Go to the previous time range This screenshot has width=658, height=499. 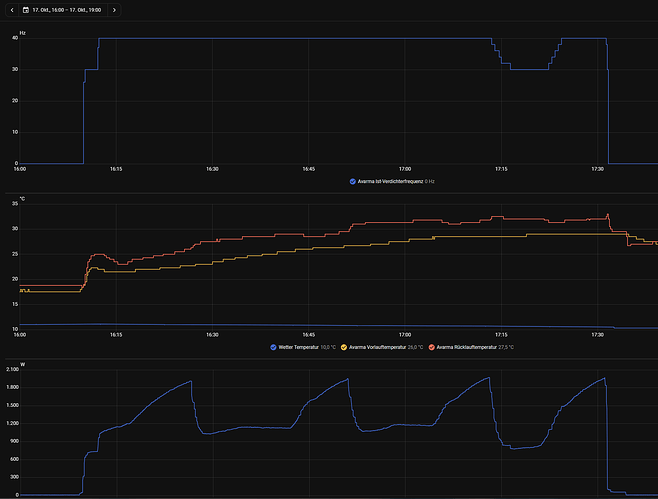pos(12,10)
